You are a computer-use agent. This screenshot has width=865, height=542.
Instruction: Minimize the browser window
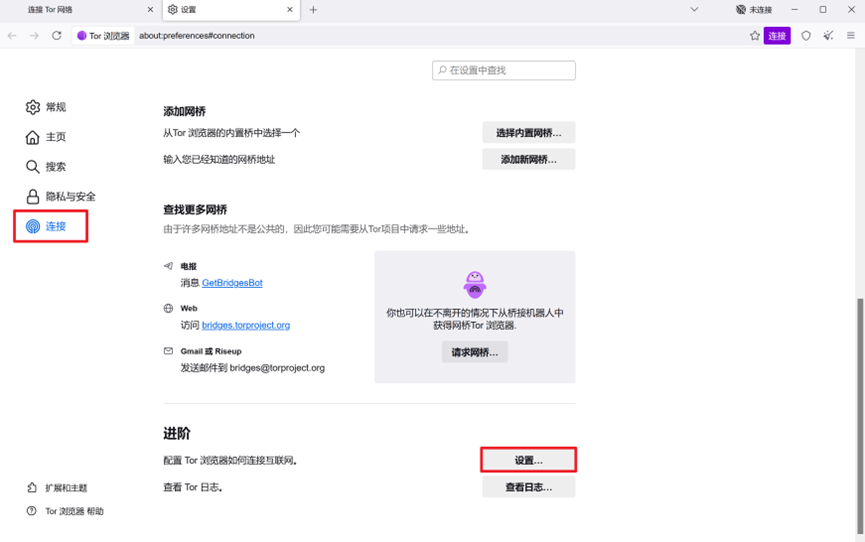pos(794,10)
